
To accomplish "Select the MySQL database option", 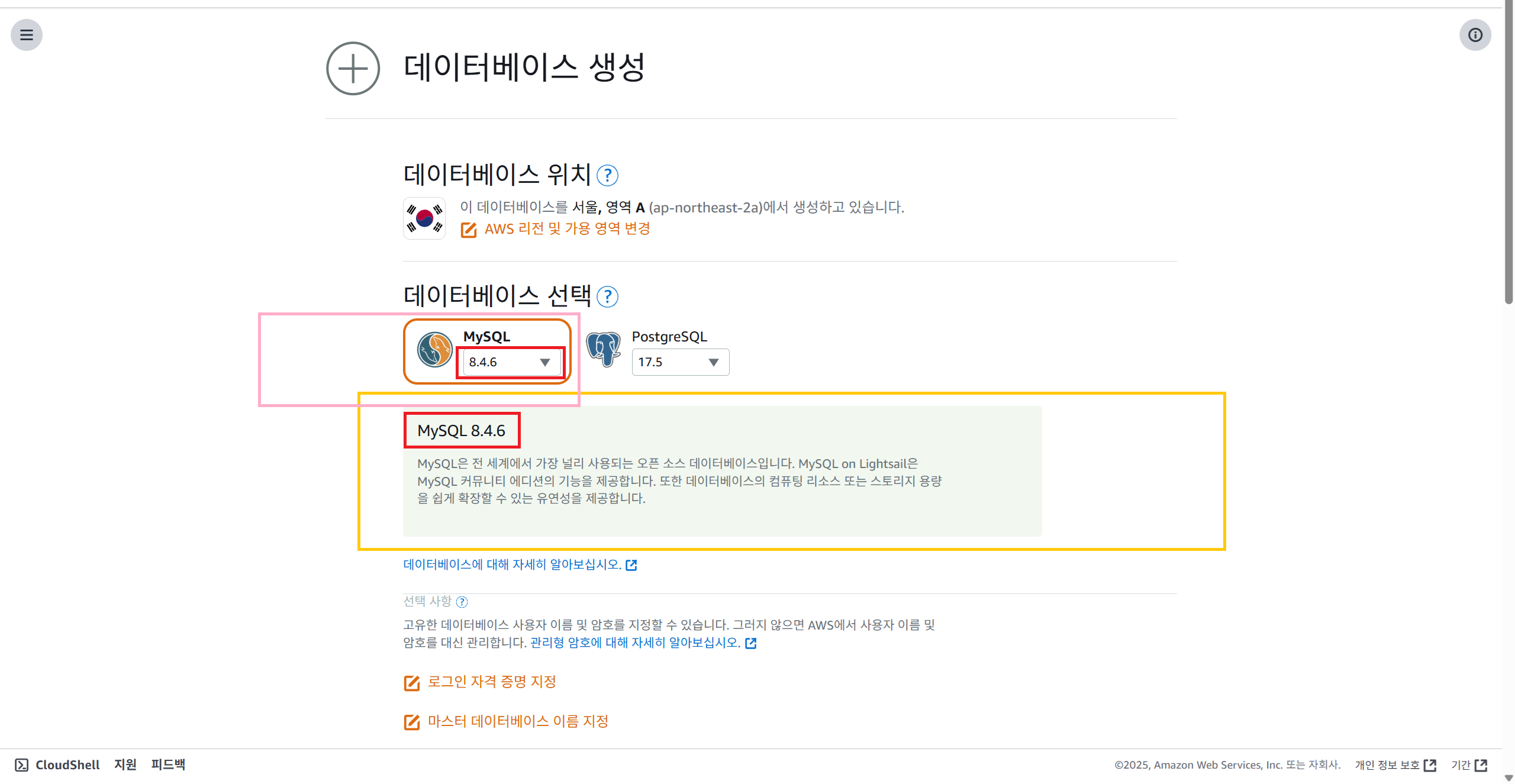I will [486, 337].
